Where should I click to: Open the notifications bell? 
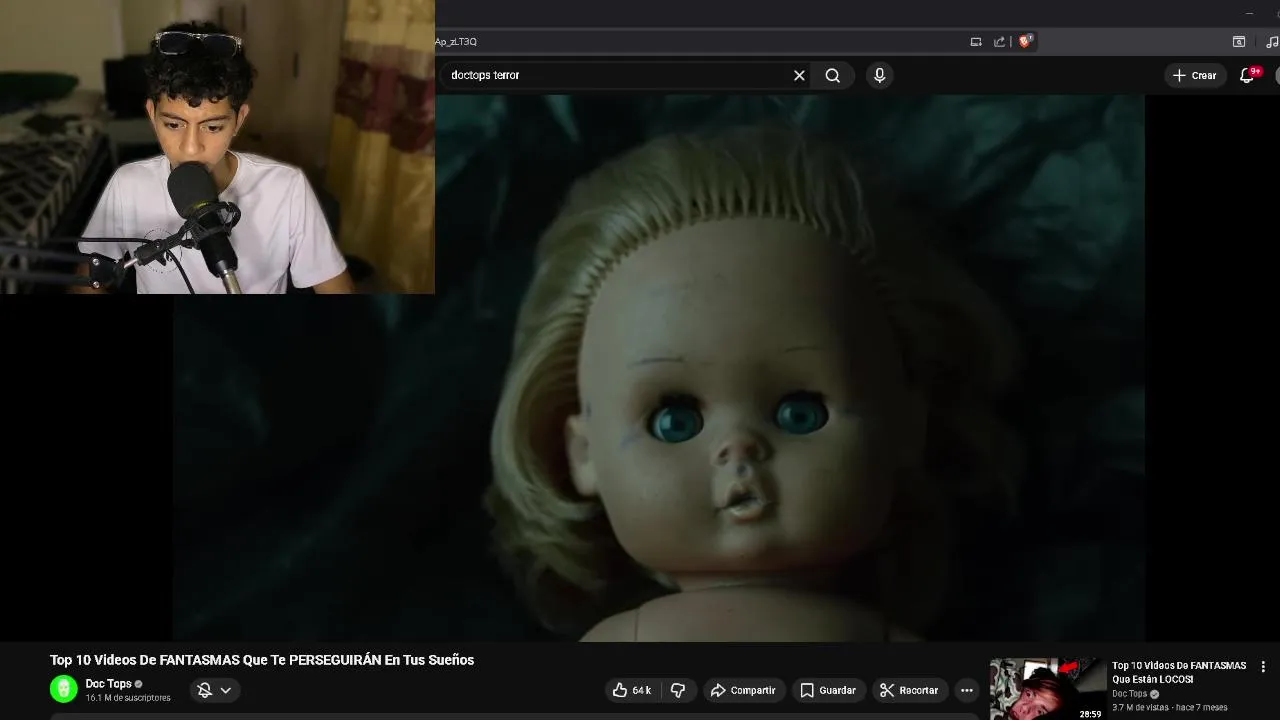(x=1247, y=75)
